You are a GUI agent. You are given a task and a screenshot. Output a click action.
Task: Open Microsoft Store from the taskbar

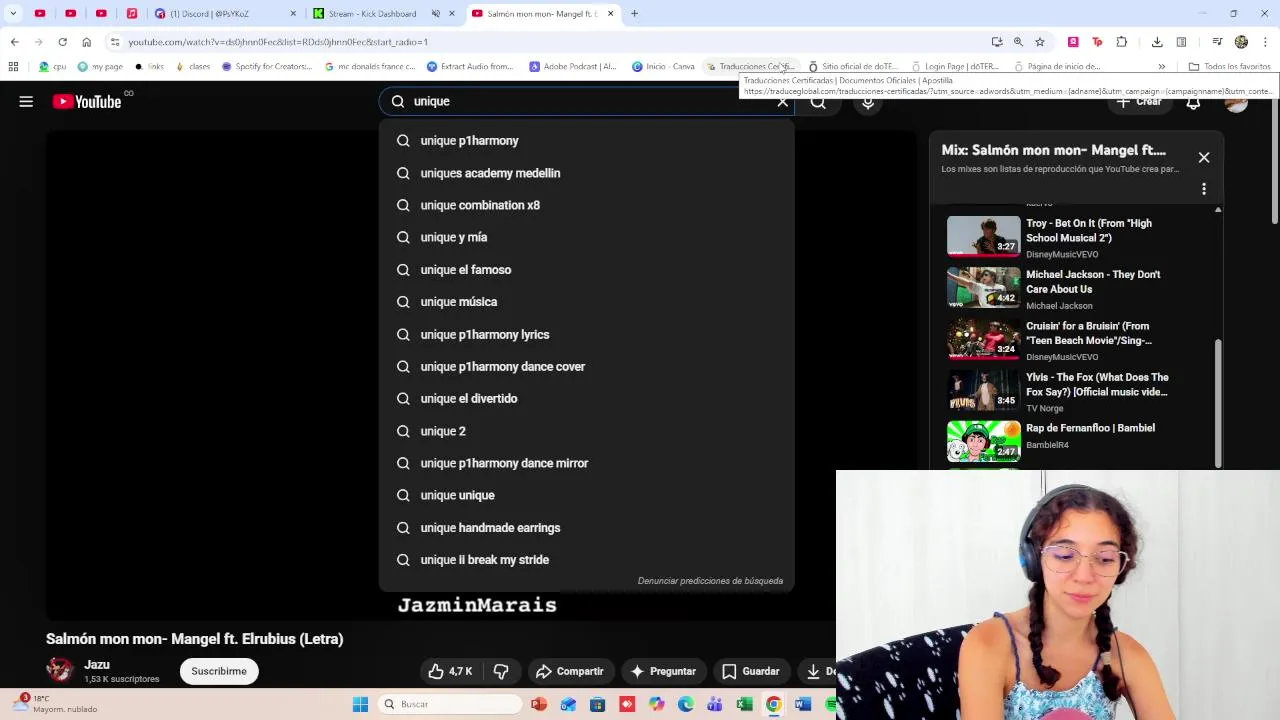[597, 704]
